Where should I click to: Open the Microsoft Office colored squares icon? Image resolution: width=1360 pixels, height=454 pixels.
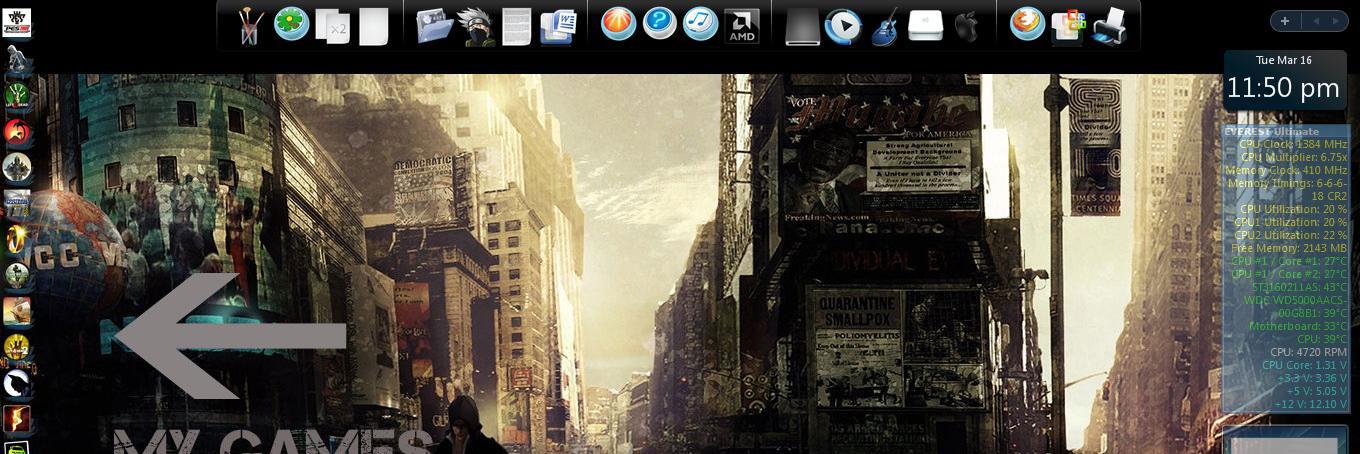pyautogui.click(x=1068, y=25)
